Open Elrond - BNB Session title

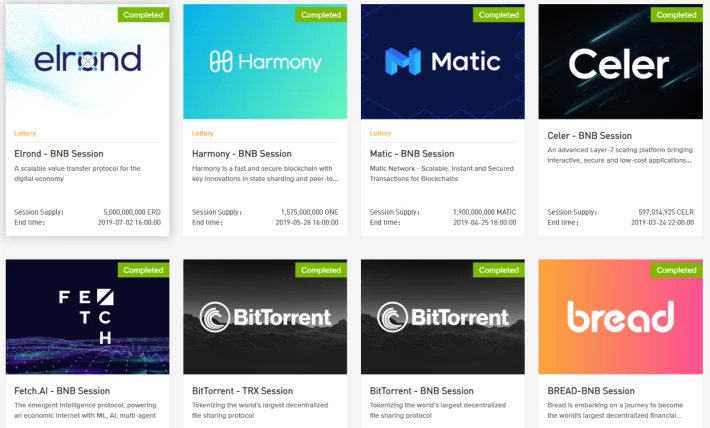tap(59, 154)
